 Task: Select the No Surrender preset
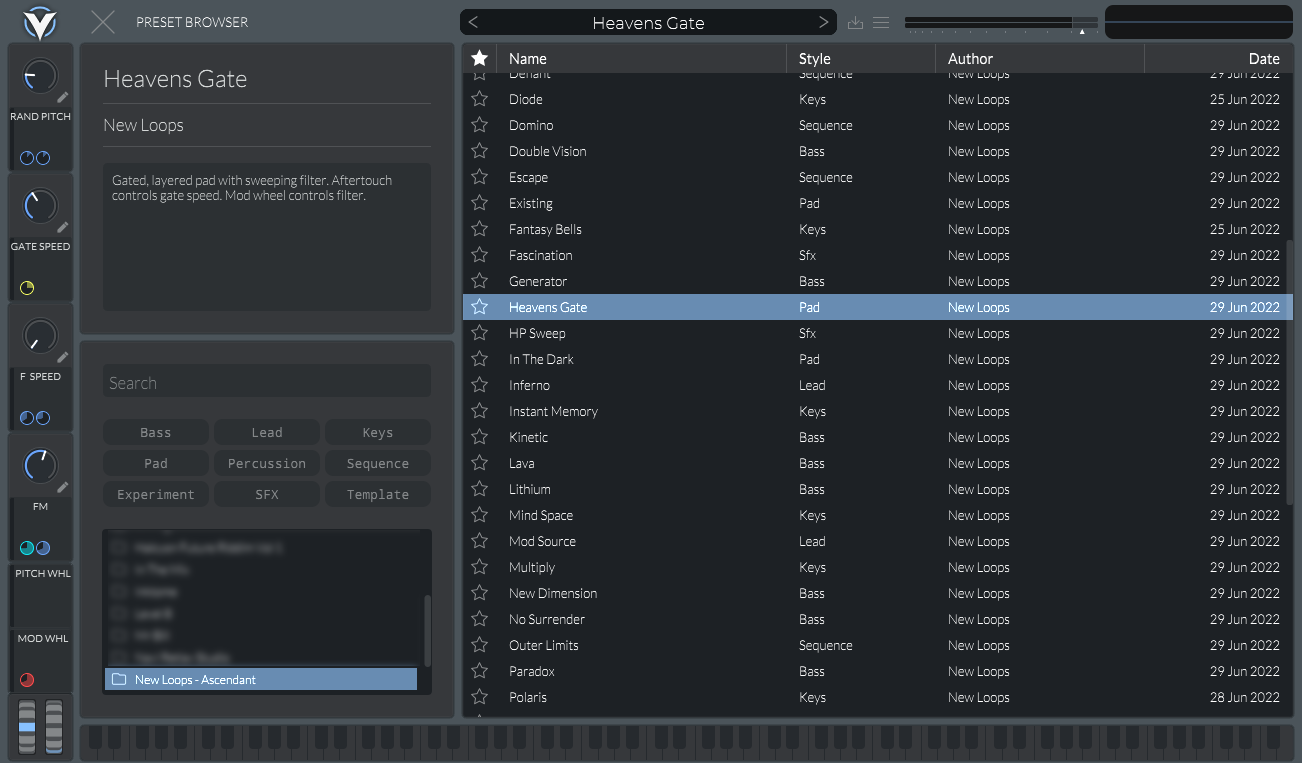tap(877, 619)
